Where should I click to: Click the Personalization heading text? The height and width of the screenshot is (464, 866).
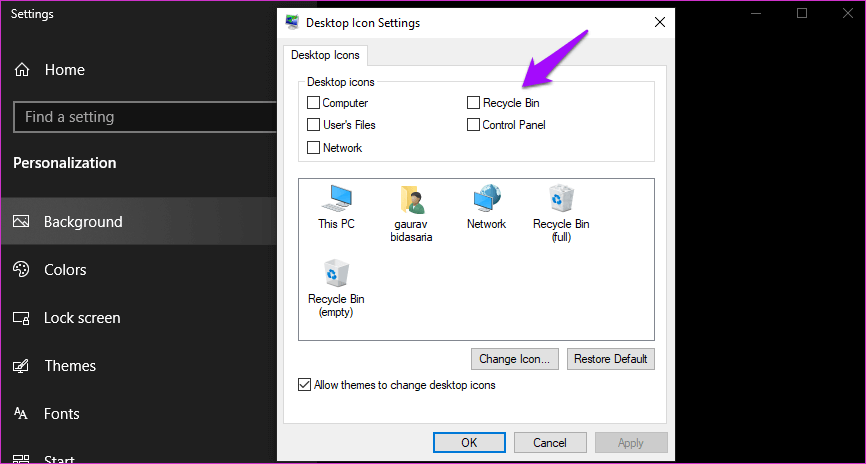[x=65, y=163]
